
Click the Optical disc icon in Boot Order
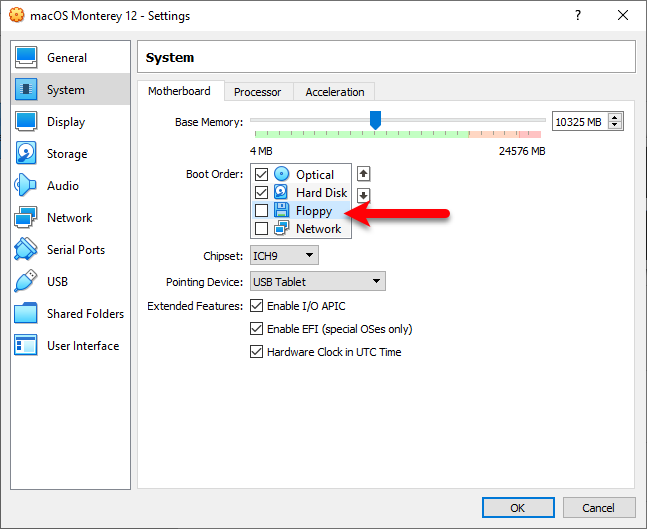[x=282, y=174]
